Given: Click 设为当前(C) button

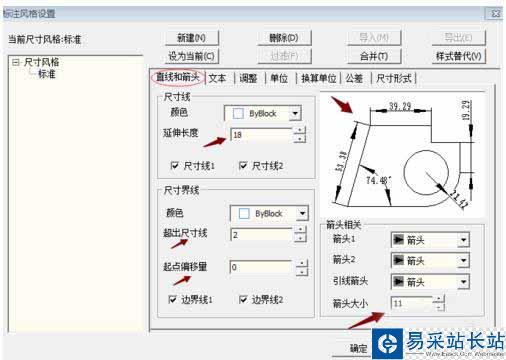Looking at the screenshot, I should [192, 56].
